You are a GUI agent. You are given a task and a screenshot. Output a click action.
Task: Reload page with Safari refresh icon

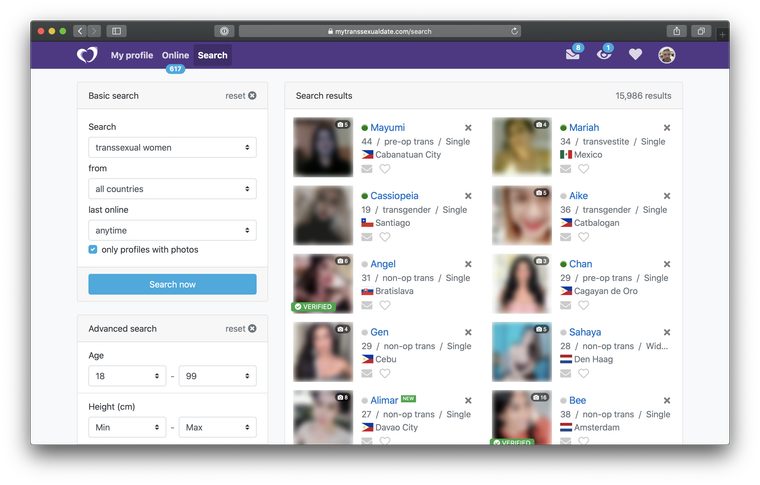click(x=514, y=31)
